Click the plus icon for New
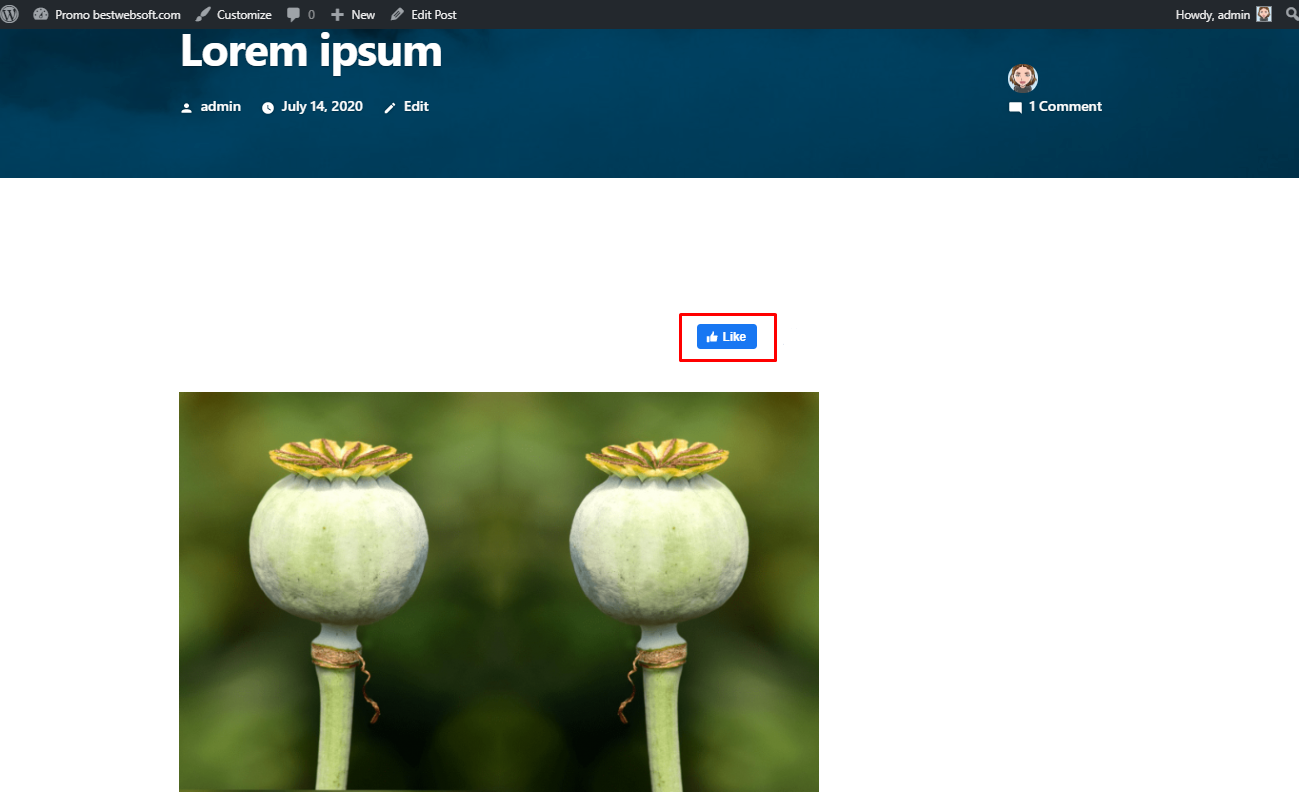This screenshot has height=800, width=1299. point(337,14)
